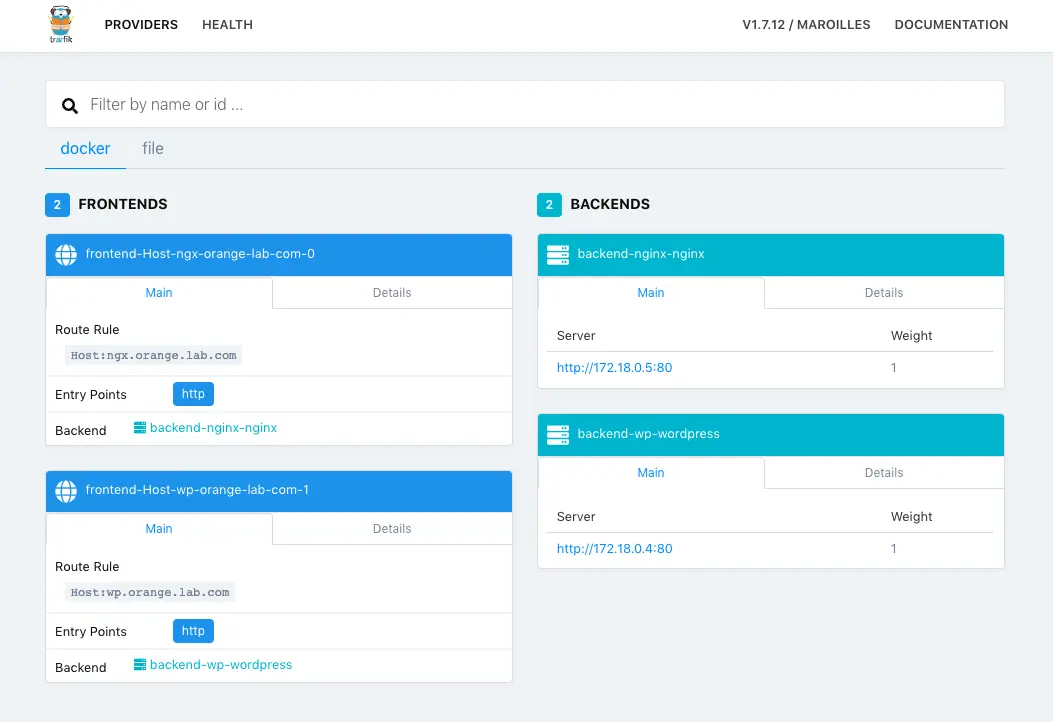Viewport: 1053px width, 722px height.
Task: Open Details tab of backend-wp-wordpress card
Action: pyautogui.click(x=883, y=472)
